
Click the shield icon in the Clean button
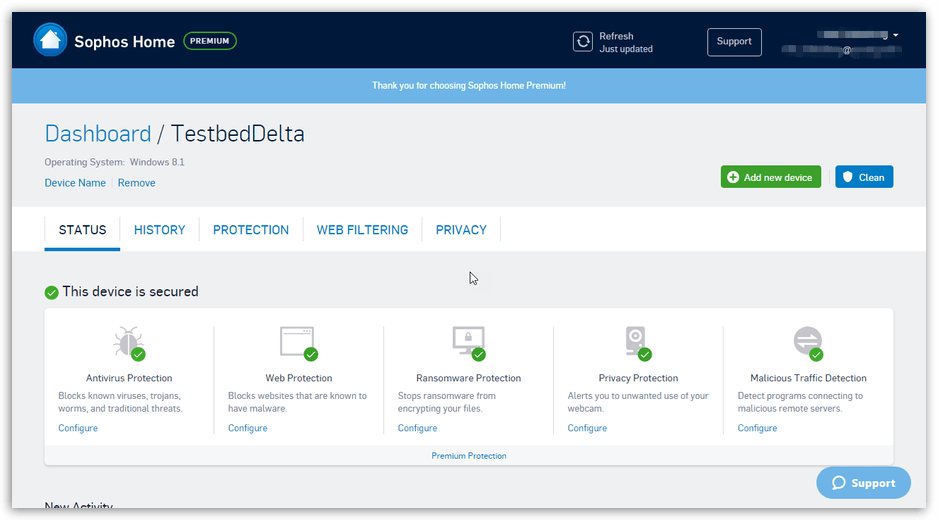[847, 177]
